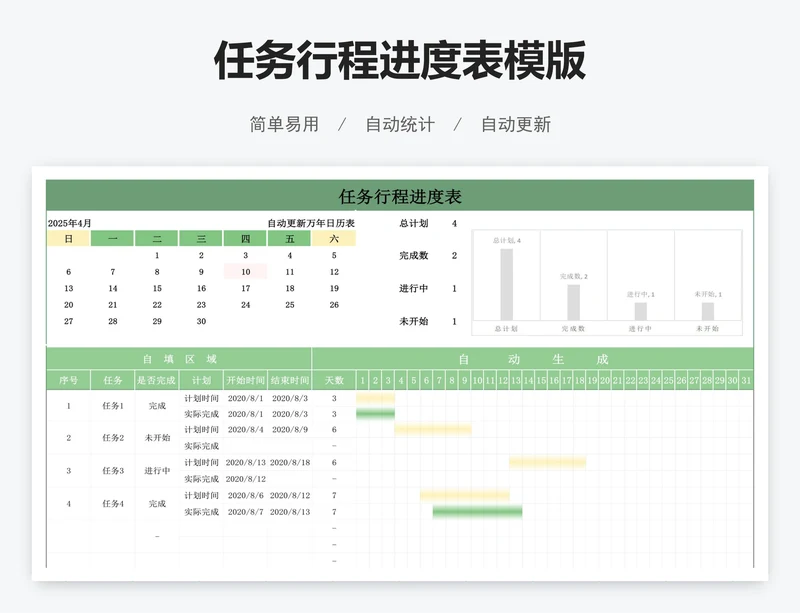Click day 31 in the Gantt header
The height and width of the screenshot is (613, 800).
(745, 380)
